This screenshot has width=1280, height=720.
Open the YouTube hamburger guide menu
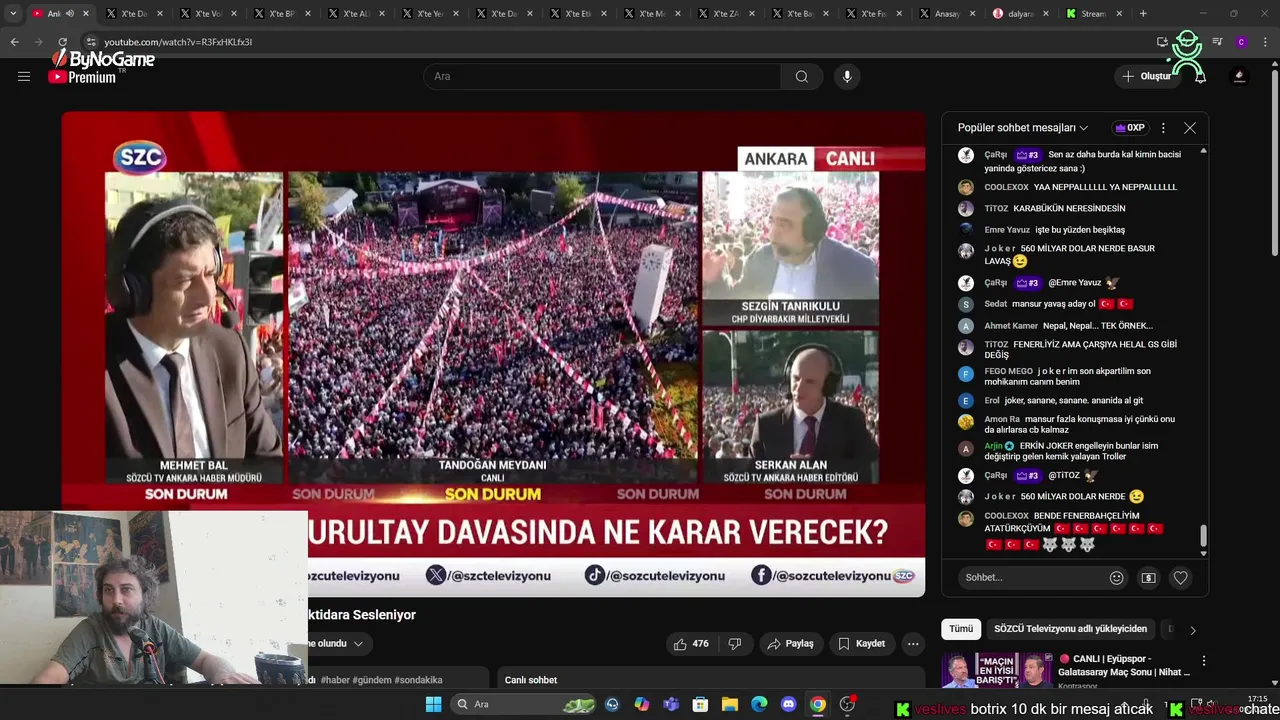[x=24, y=76]
